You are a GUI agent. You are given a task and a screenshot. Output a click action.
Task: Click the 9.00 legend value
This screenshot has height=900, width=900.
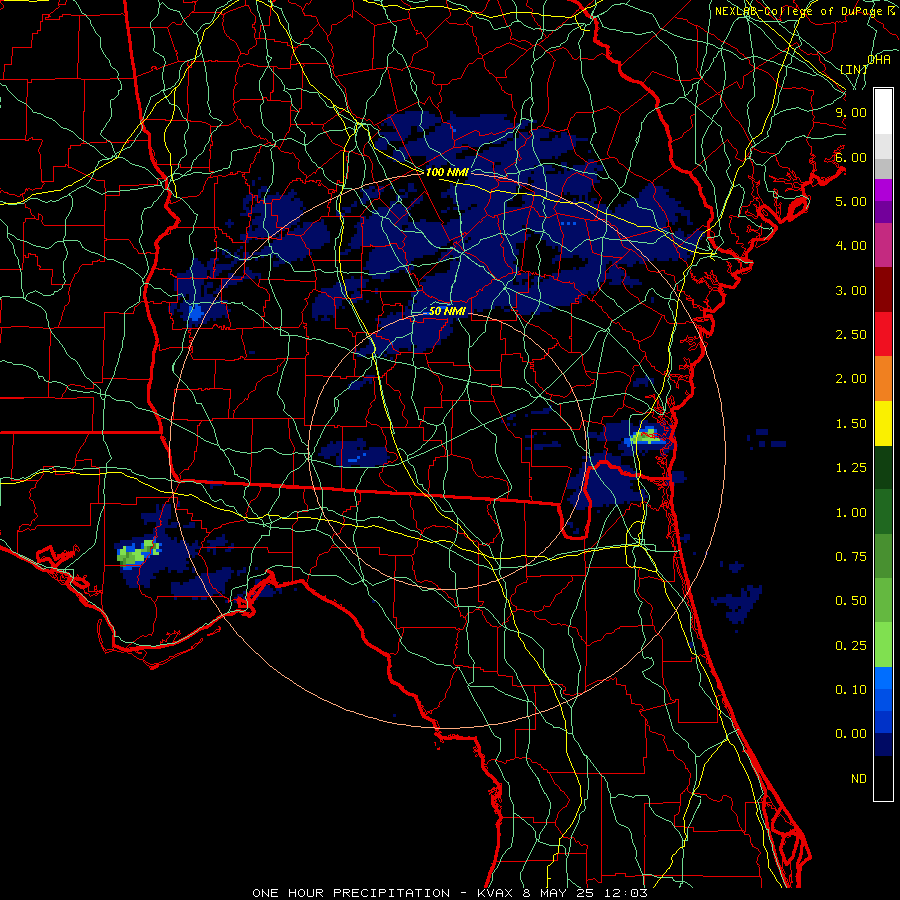(851, 112)
